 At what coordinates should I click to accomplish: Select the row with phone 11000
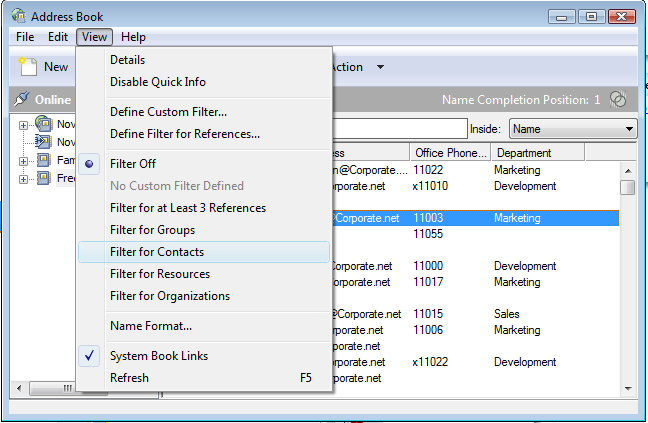coord(475,266)
